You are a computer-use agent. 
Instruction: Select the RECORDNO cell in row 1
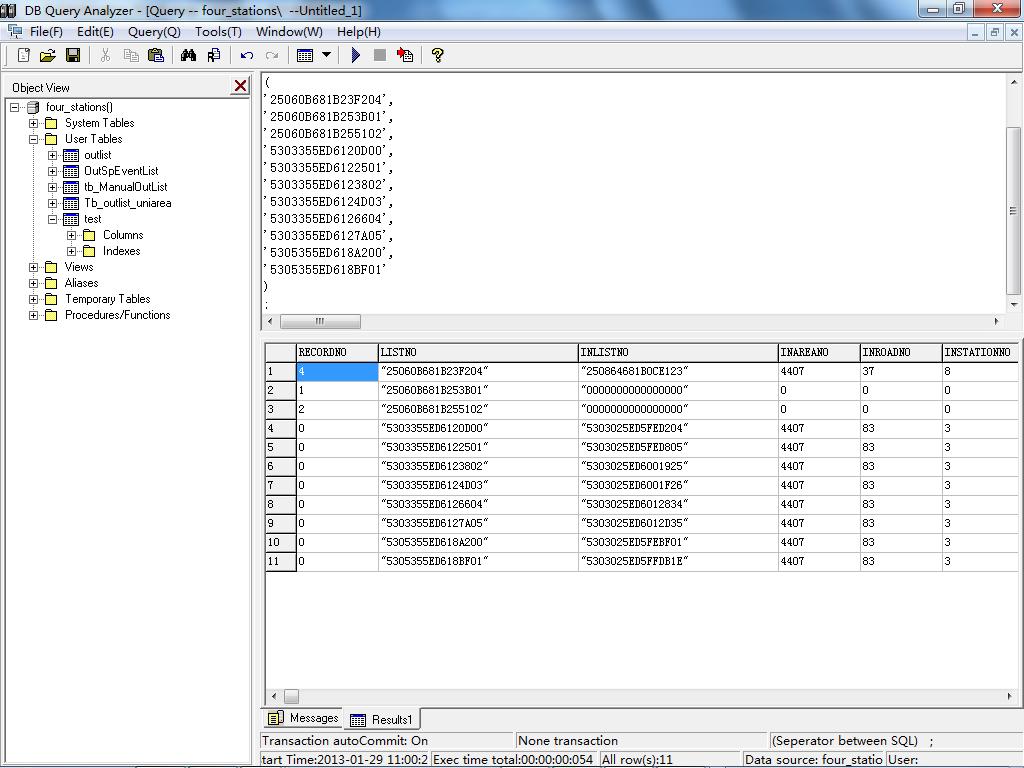(336, 371)
